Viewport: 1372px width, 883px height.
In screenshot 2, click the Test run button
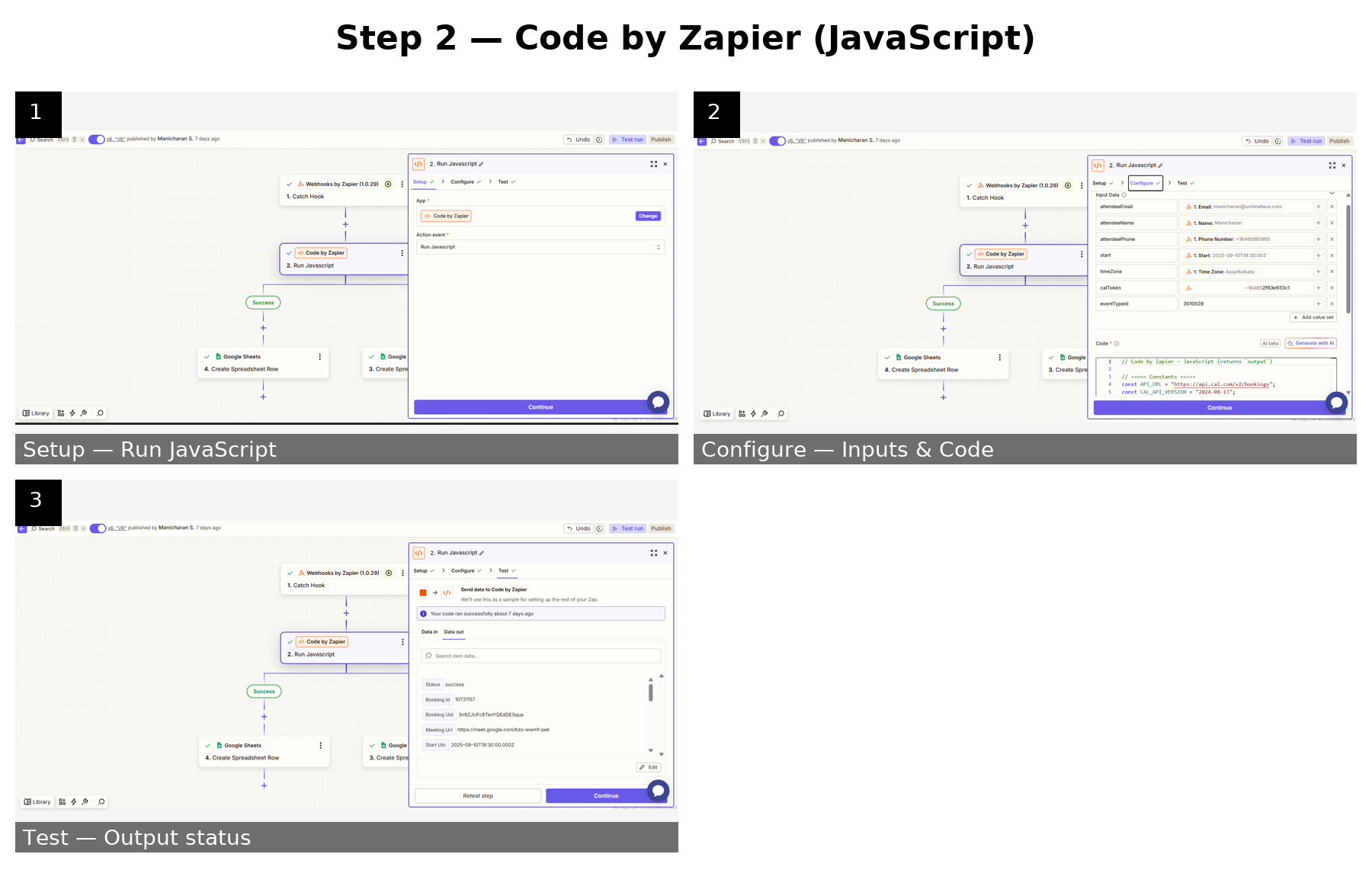point(1306,141)
